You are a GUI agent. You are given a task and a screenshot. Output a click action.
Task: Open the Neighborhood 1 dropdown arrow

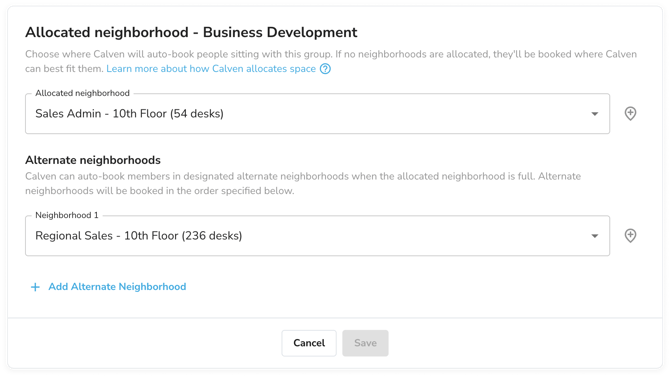coord(594,236)
